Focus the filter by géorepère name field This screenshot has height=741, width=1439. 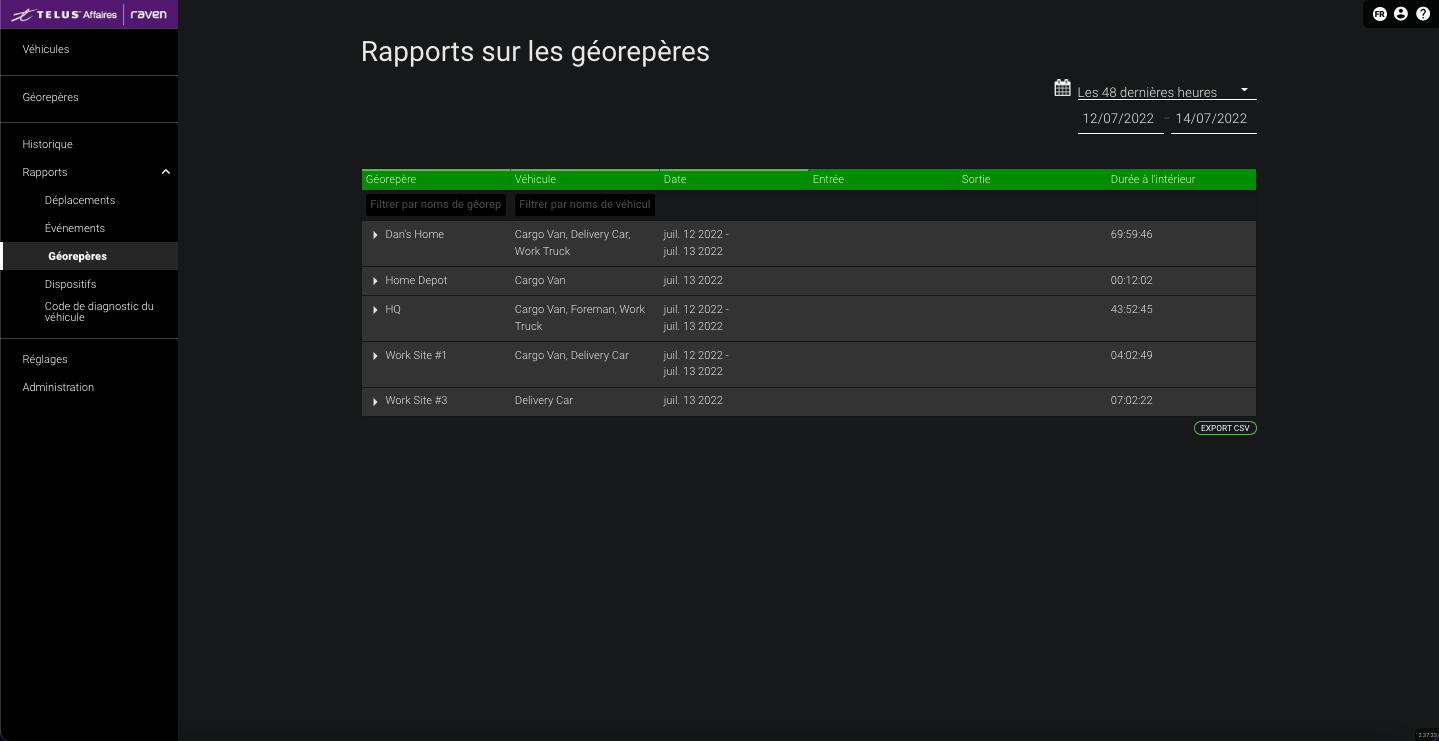pyautogui.click(x=436, y=204)
